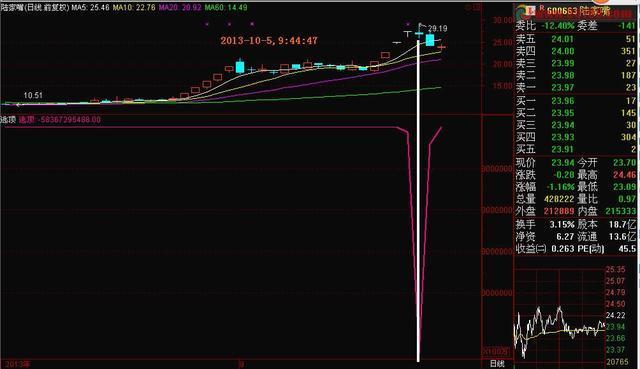Select the 卖四 ask price 24.00
This screenshot has width=640, height=369.
point(562,51)
